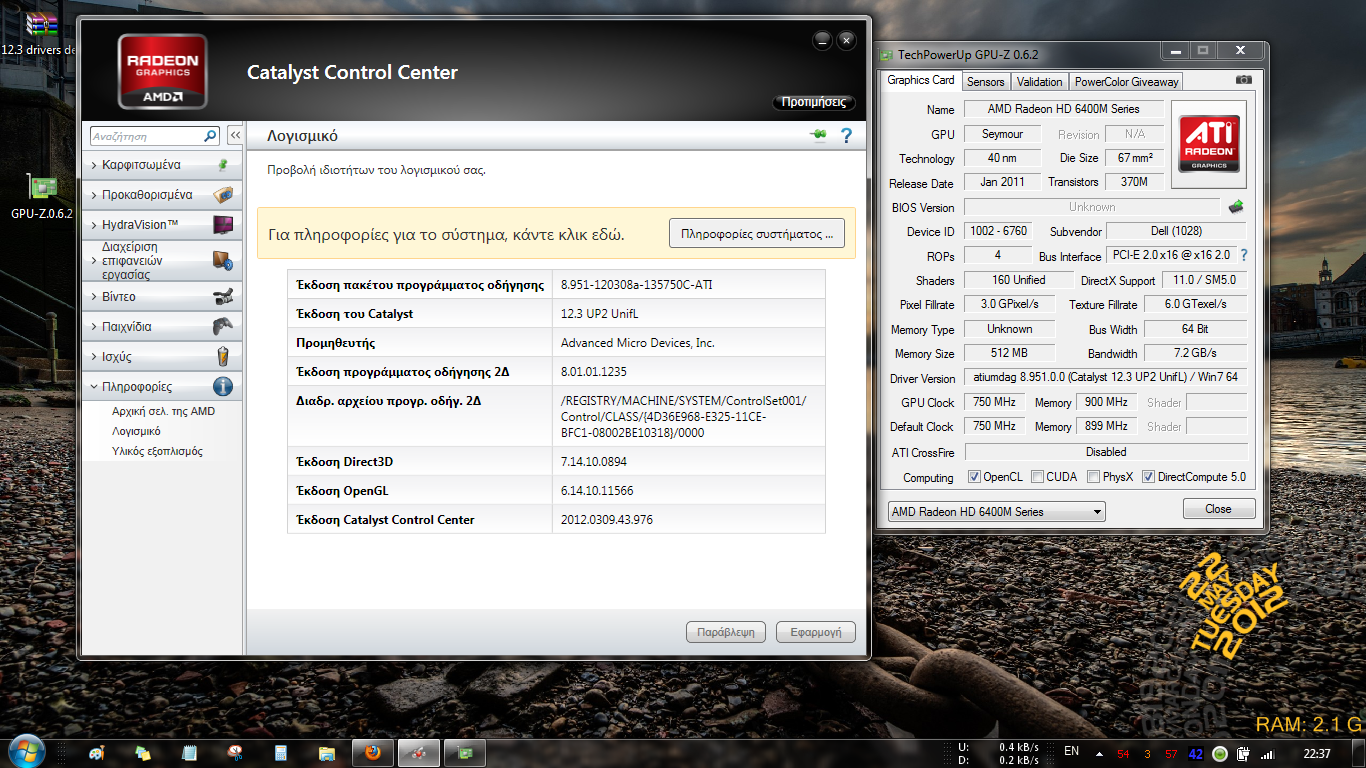1366x768 pixels.
Task: Collapse the sidebar with double-chevron button
Action: point(235,136)
